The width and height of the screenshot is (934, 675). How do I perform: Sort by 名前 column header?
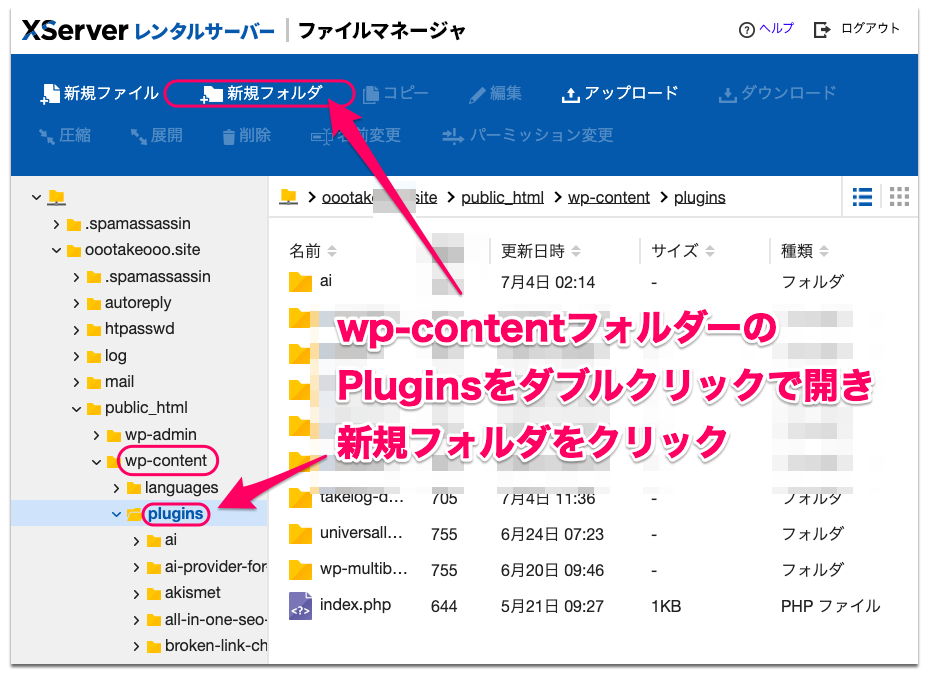[313, 251]
